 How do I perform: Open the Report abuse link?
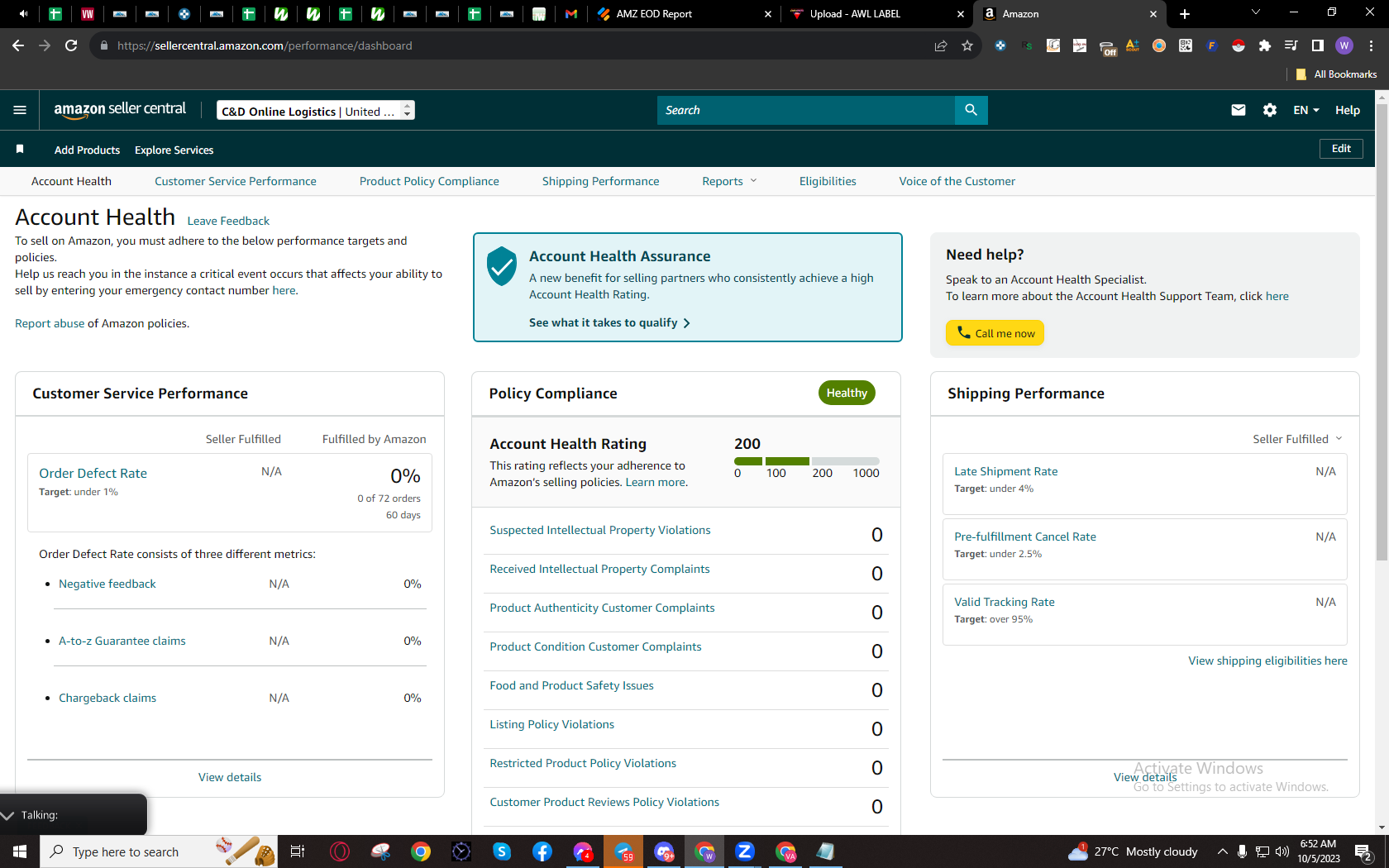pos(50,323)
